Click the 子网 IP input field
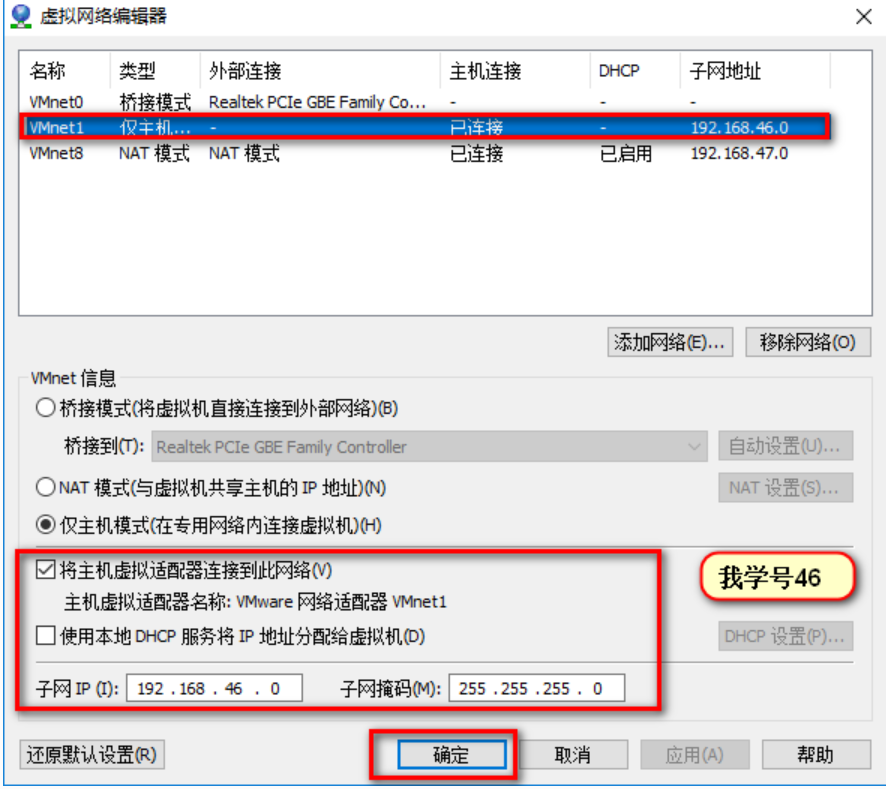This screenshot has width=886, height=789. coord(214,688)
